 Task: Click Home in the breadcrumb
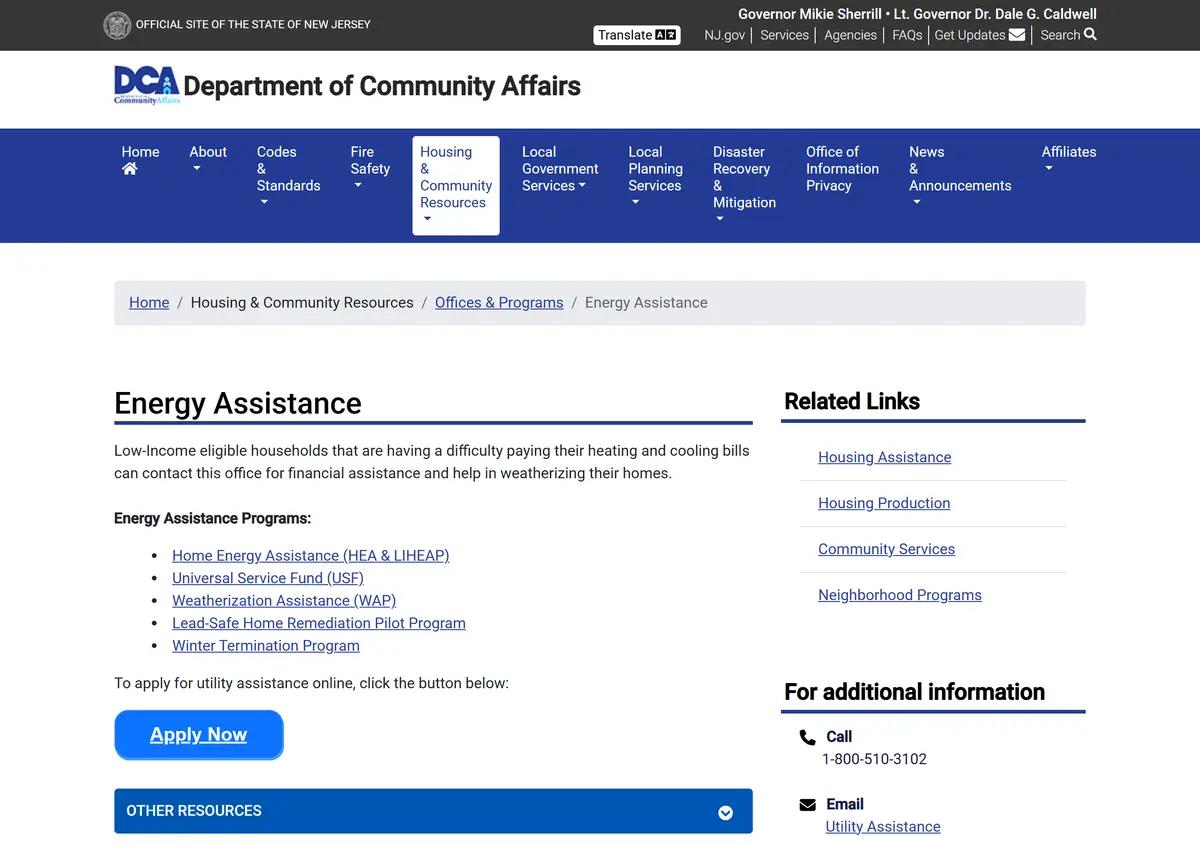pos(149,303)
